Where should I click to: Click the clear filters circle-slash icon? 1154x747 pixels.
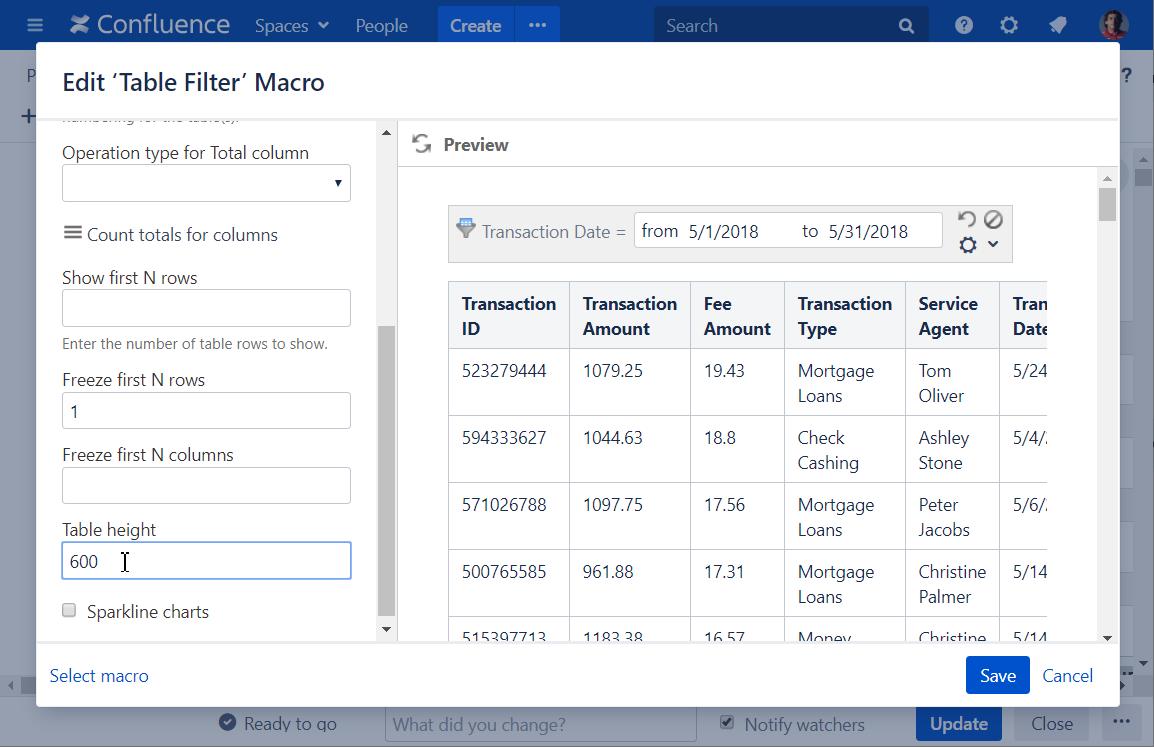click(992, 219)
